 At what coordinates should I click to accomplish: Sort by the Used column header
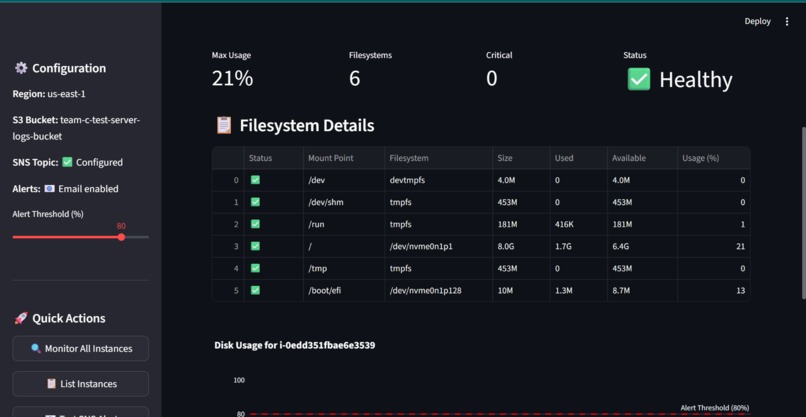point(578,158)
